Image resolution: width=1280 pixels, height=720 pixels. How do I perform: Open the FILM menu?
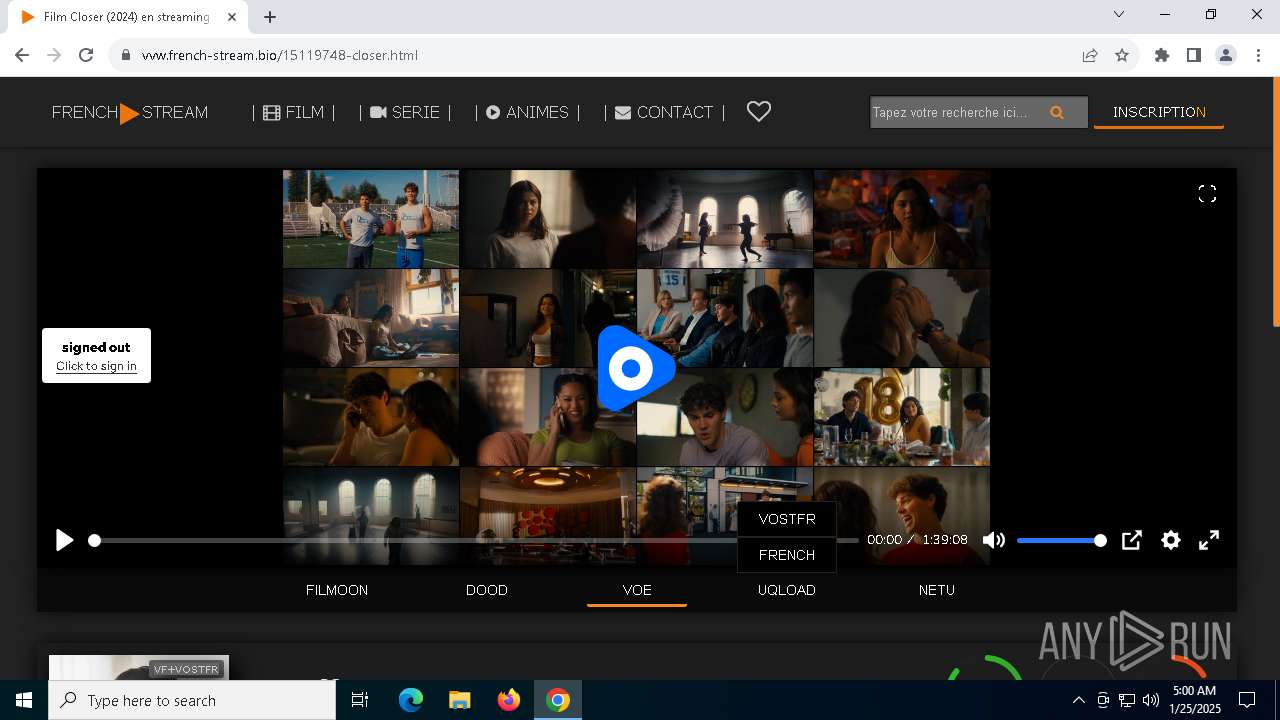click(293, 113)
